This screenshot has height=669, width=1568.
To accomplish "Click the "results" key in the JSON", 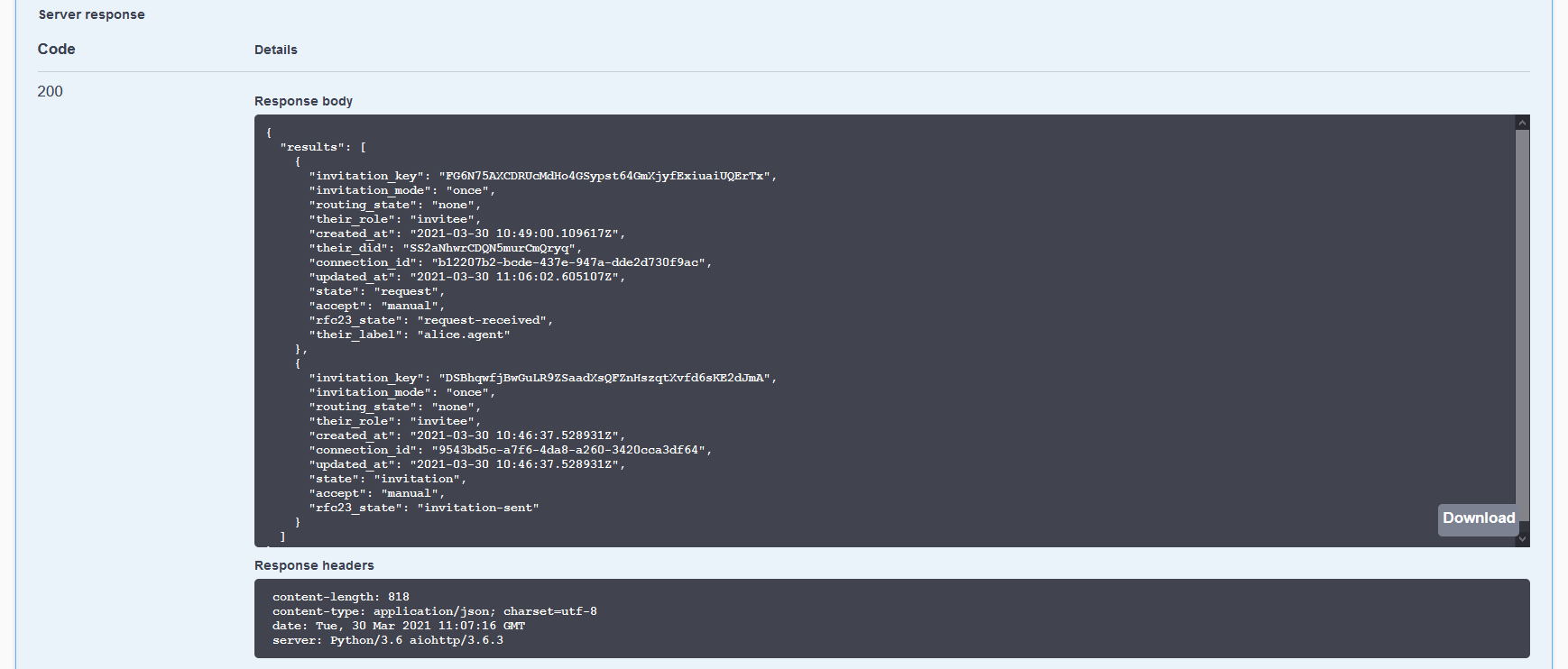I will pyautogui.click(x=312, y=147).
